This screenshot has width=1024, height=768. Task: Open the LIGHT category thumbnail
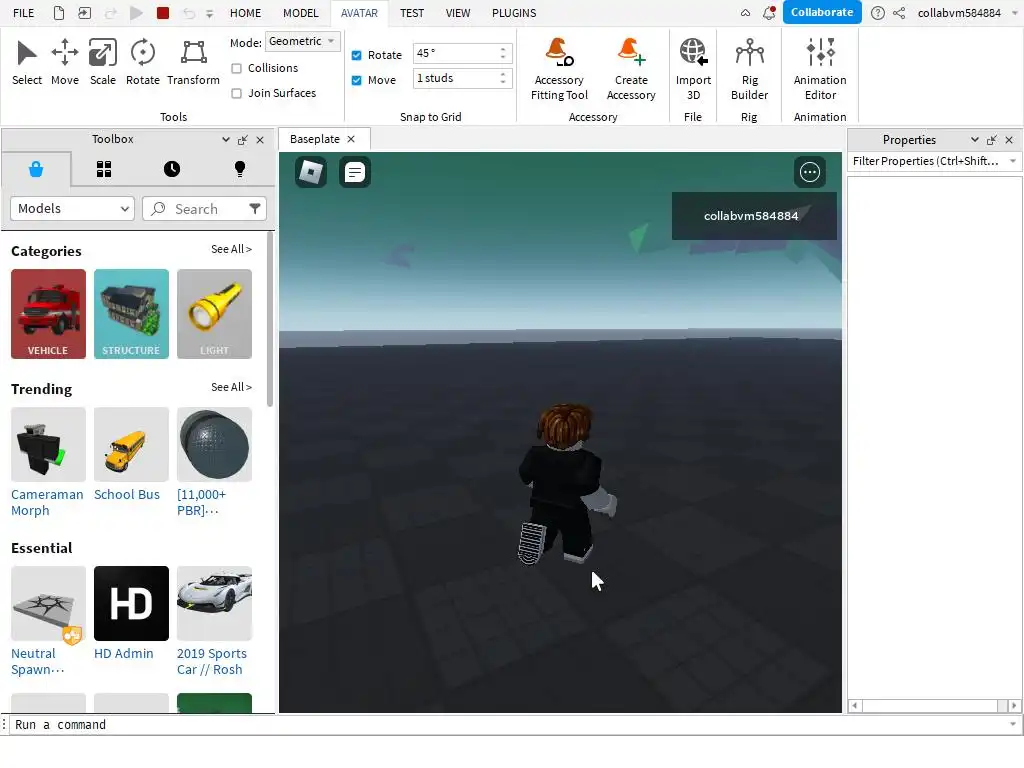pyautogui.click(x=214, y=314)
